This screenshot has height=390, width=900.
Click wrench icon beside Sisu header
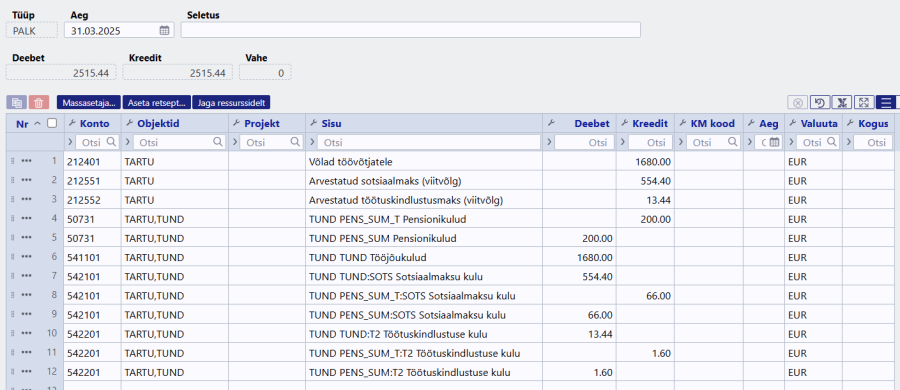(x=313, y=123)
